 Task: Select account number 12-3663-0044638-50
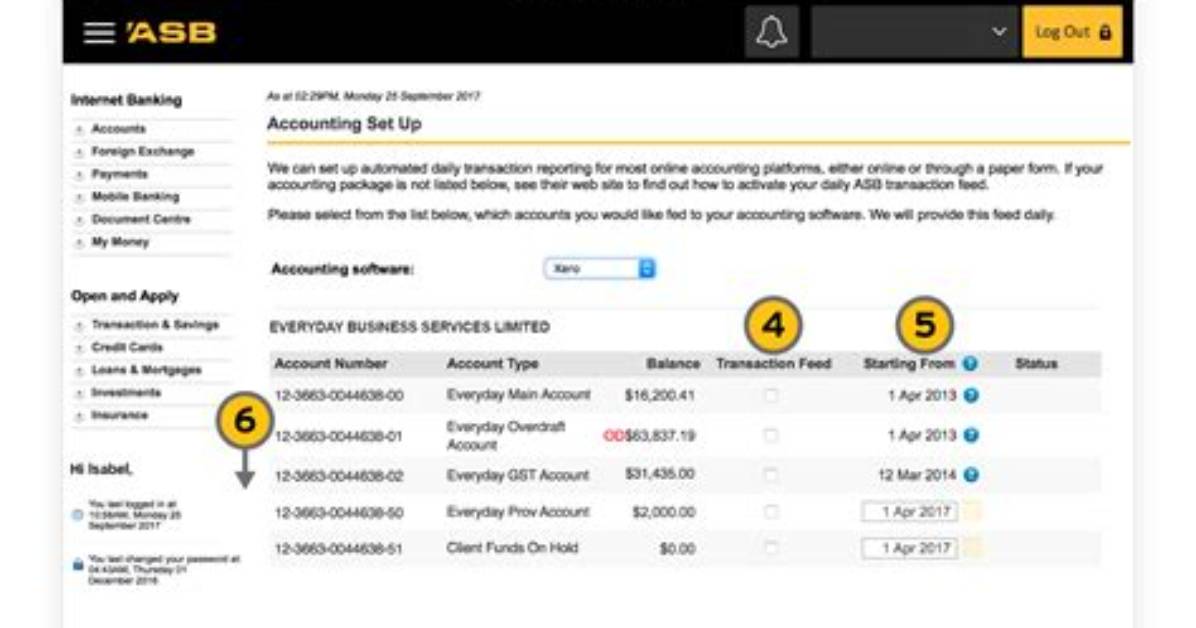click(x=339, y=512)
